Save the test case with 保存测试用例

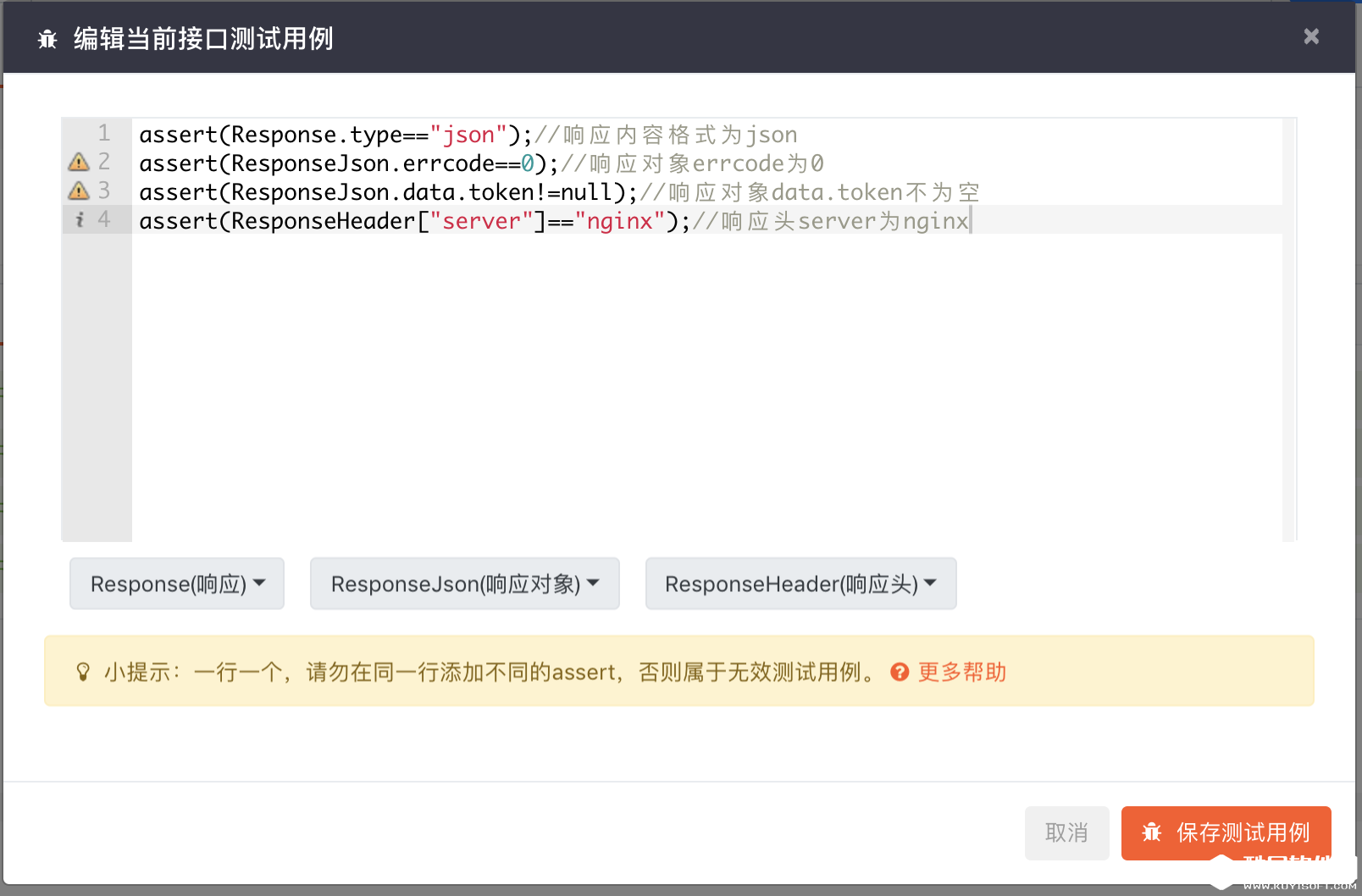click(1226, 832)
